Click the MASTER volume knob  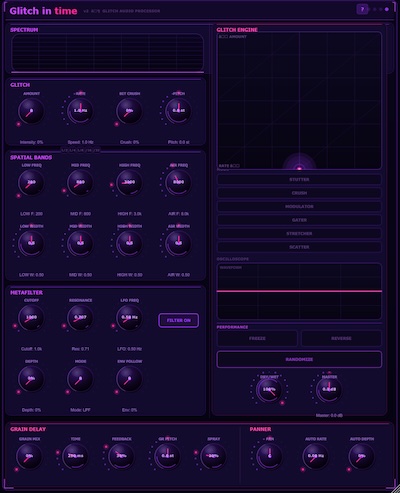point(329,390)
